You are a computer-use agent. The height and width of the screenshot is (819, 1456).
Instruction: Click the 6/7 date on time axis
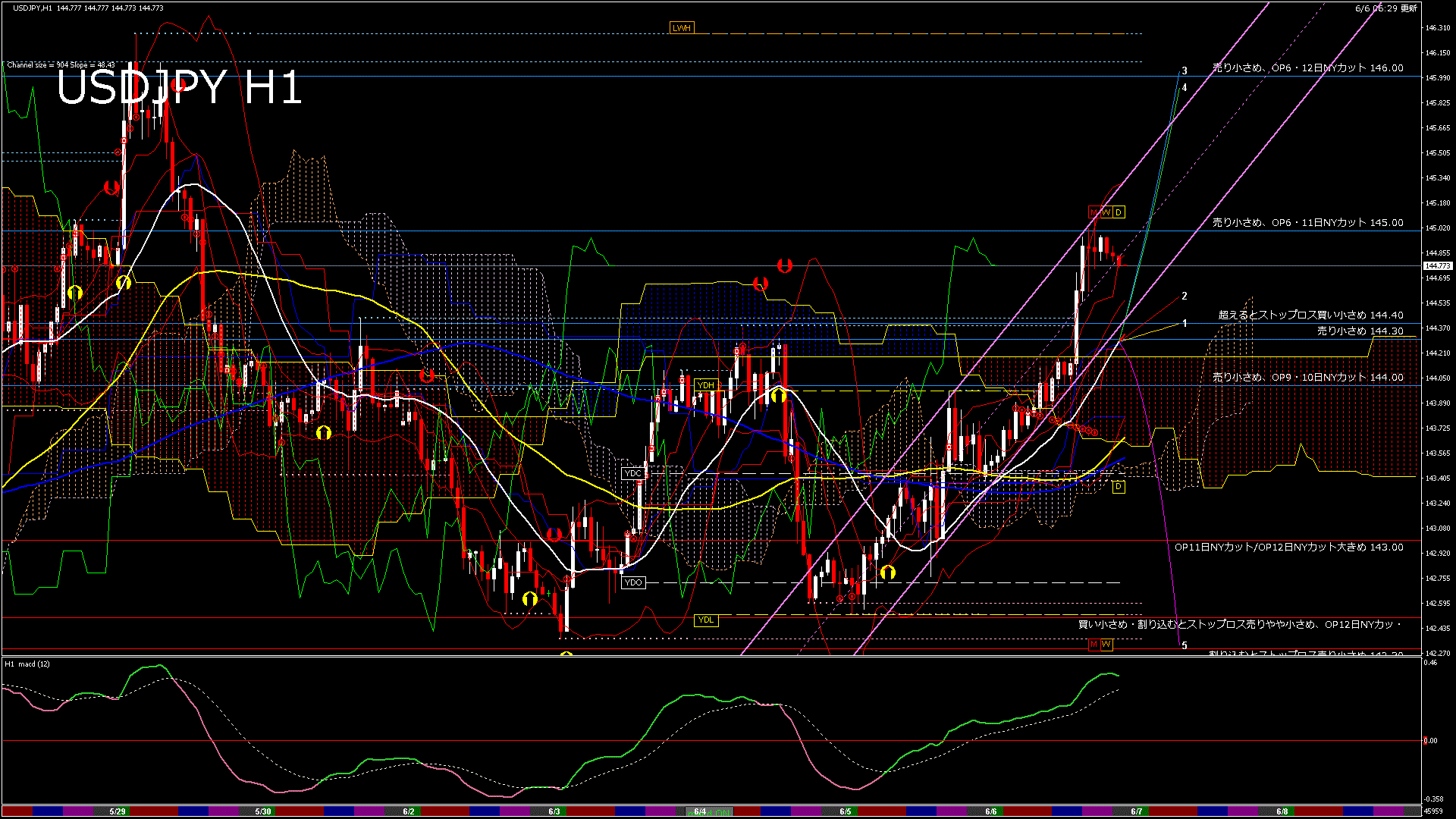point(1136,811)
